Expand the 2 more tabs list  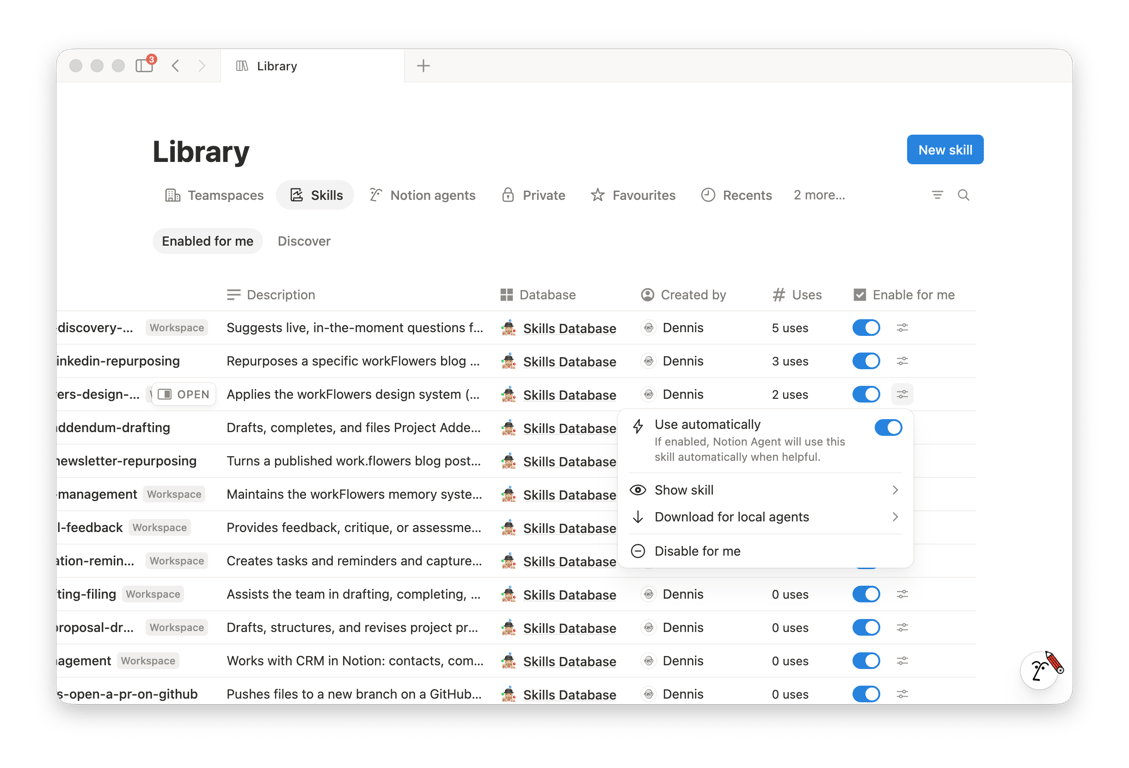pyautogui.click(x=819, y=195)
